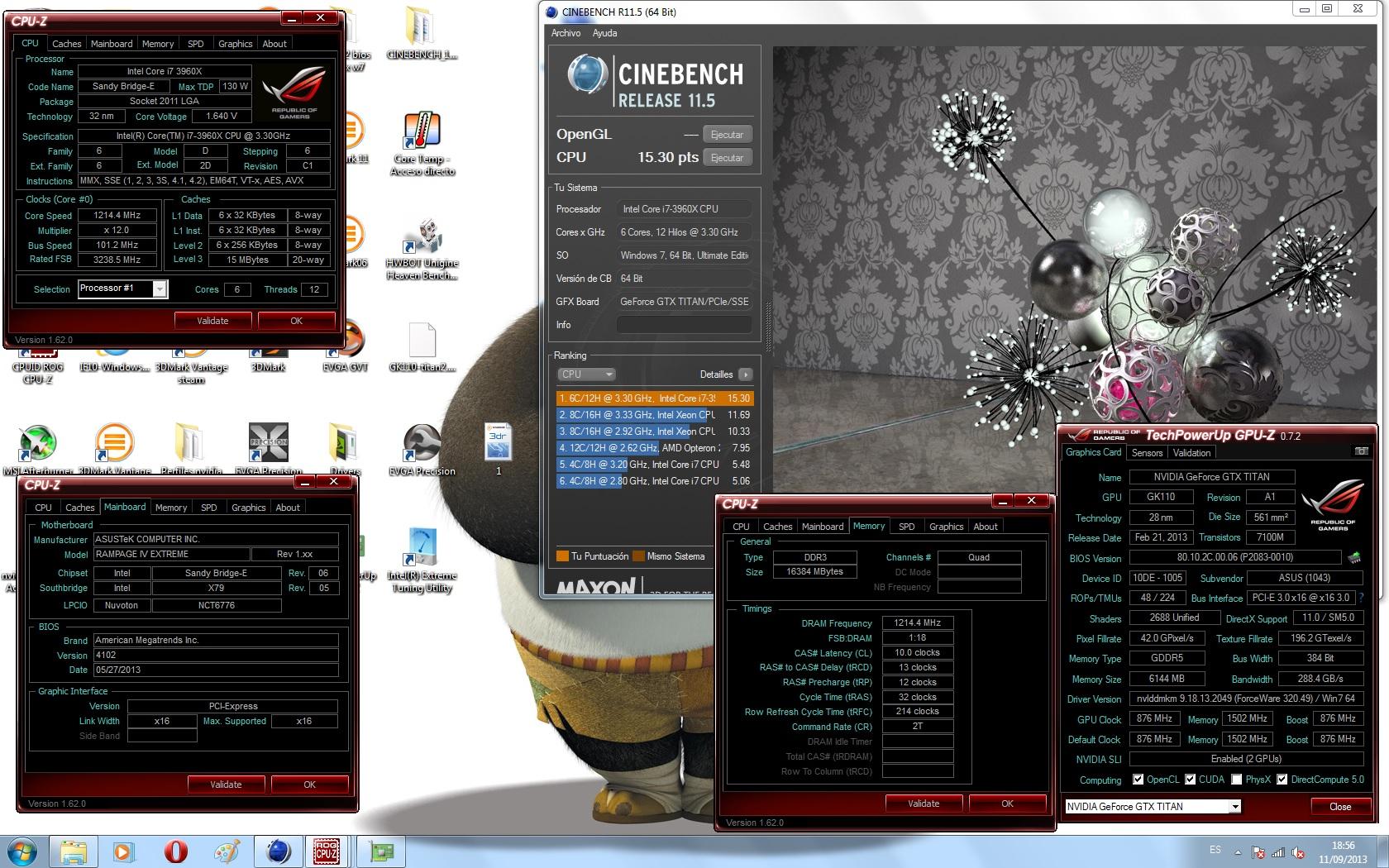Image resolution: width=1389 pixels, height=868 pixels.
Task: Open the Graphics tab in the top CPU-Z window
Action: click(236, 44)
